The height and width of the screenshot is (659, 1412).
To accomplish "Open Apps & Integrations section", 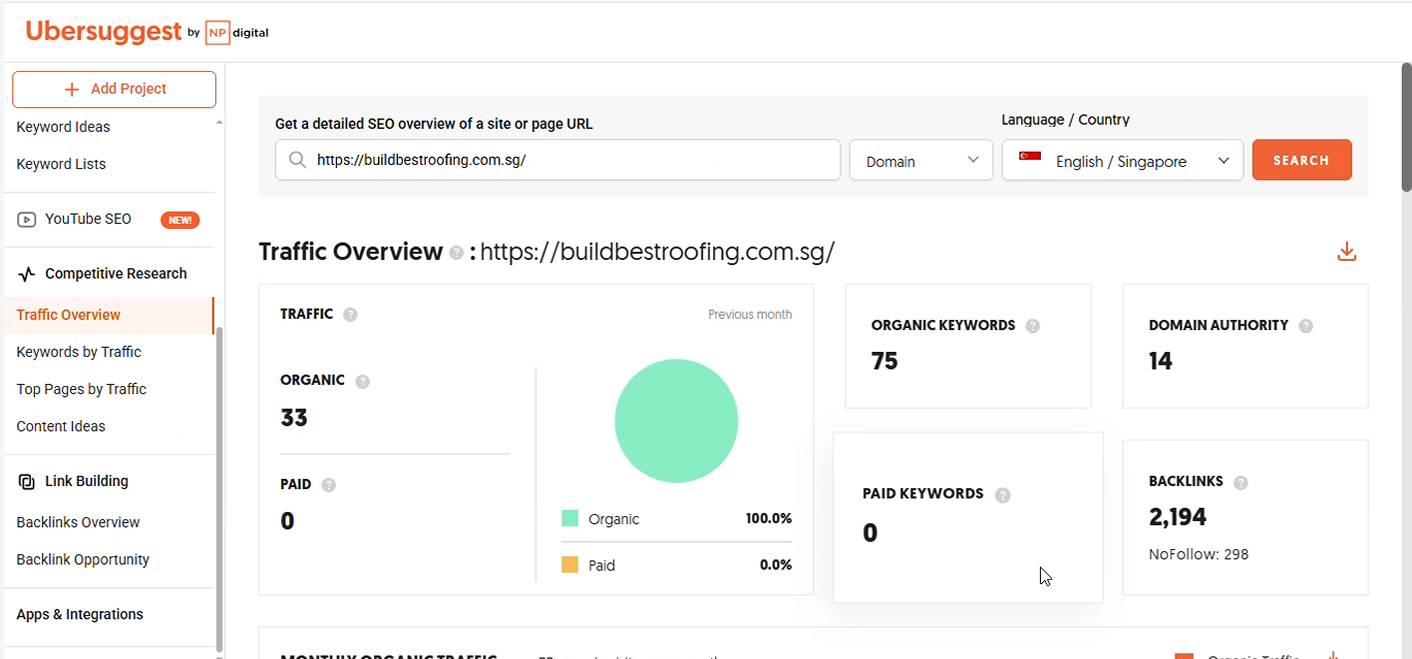I will (80, 615).
